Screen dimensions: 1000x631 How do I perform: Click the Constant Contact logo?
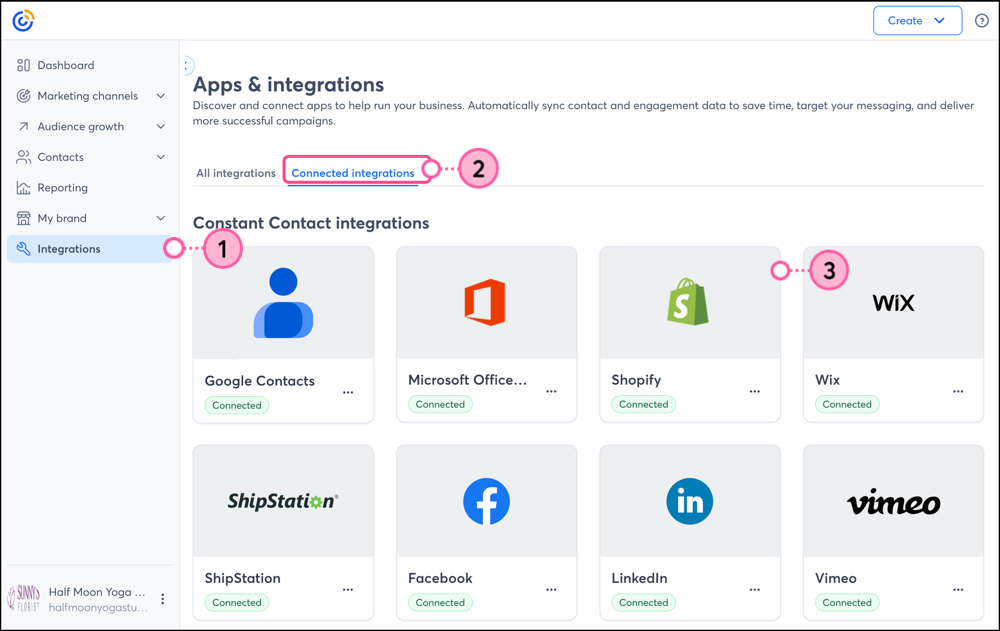click(23, 20)
